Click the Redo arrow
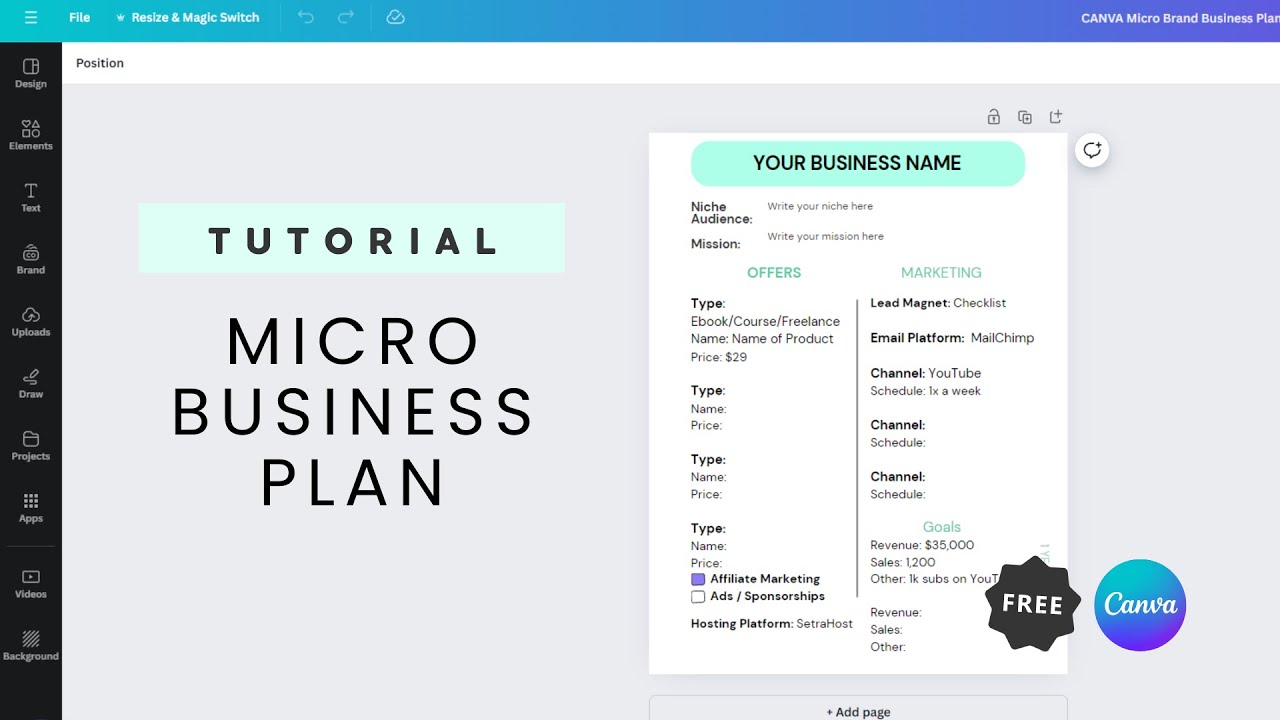This screenshot has width=1280, height=720. [x=346, y=18]
